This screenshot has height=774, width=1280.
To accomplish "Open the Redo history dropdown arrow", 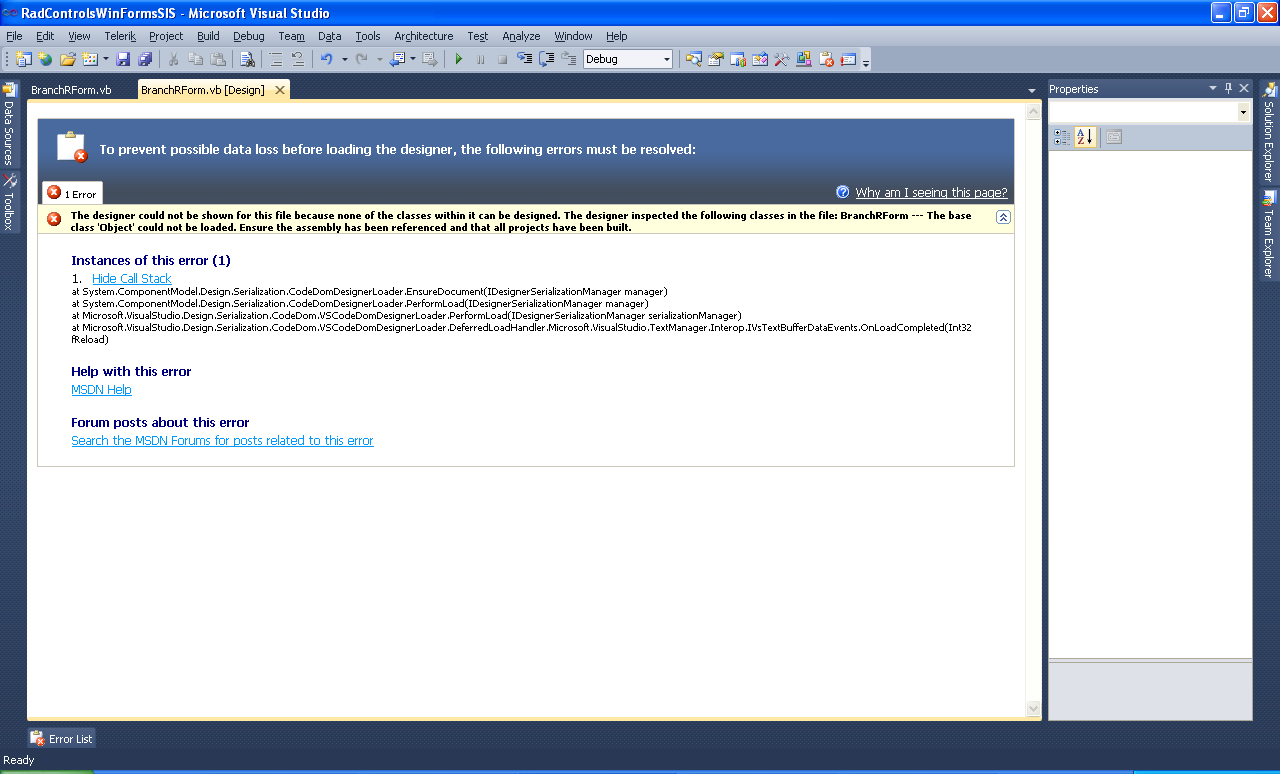I will click(x=379, y=59).
